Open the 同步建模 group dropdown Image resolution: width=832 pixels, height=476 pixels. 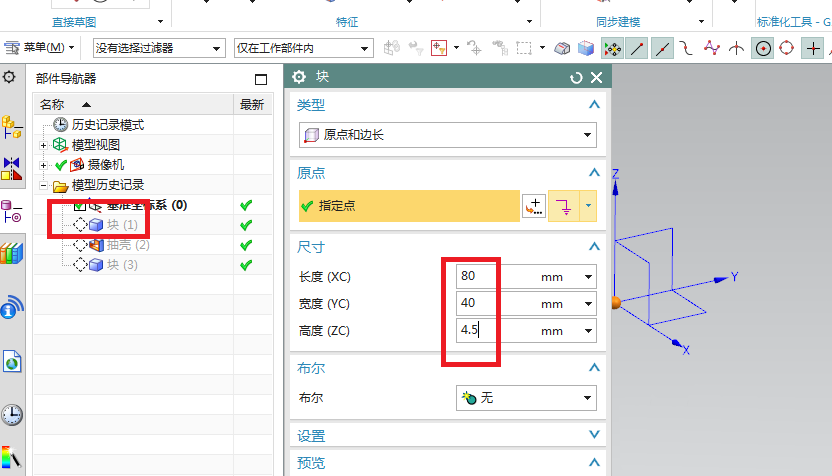(701, 22)
